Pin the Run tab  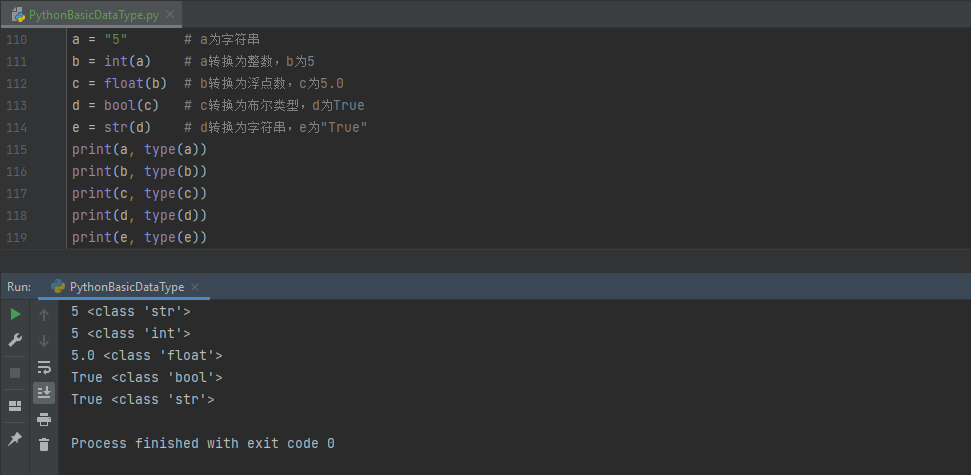pyautogui.click(x=15, y=439)
